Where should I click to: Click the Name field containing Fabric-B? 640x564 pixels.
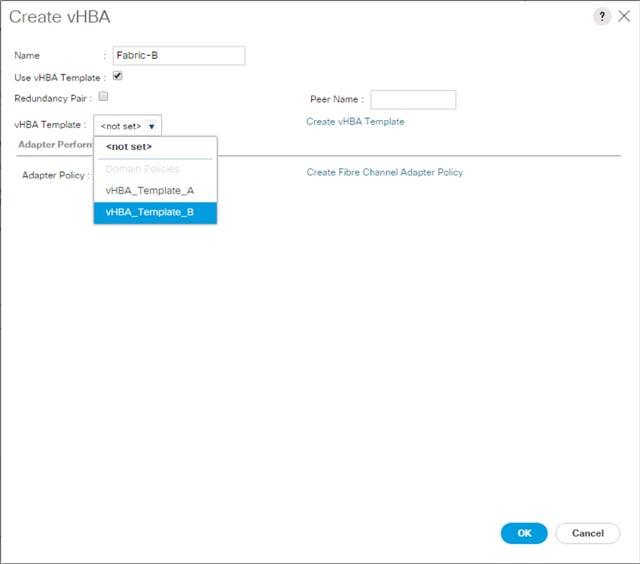point(179,56)
